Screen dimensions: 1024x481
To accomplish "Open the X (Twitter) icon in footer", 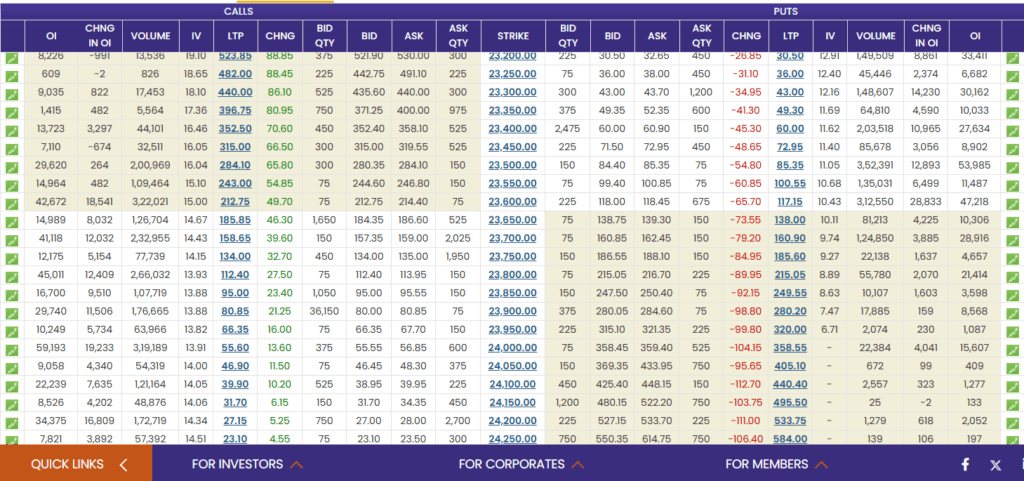I will 995,465.
